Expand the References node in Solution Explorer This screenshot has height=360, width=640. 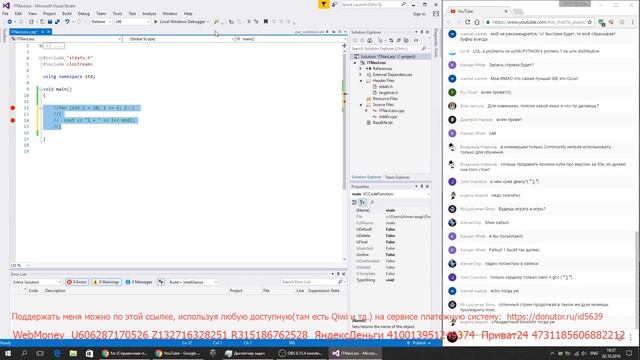tap(361, 69)
